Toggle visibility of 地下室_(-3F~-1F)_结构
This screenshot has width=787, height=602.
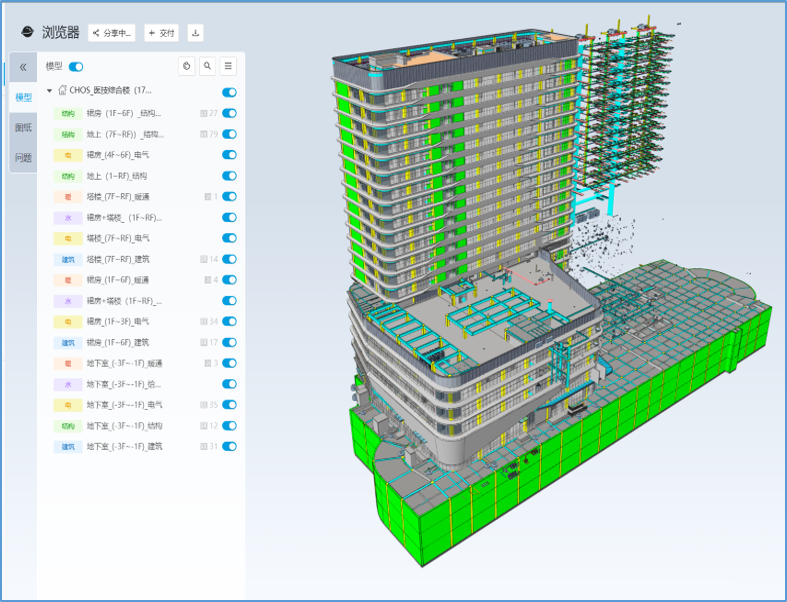click(x=229, y=426)
